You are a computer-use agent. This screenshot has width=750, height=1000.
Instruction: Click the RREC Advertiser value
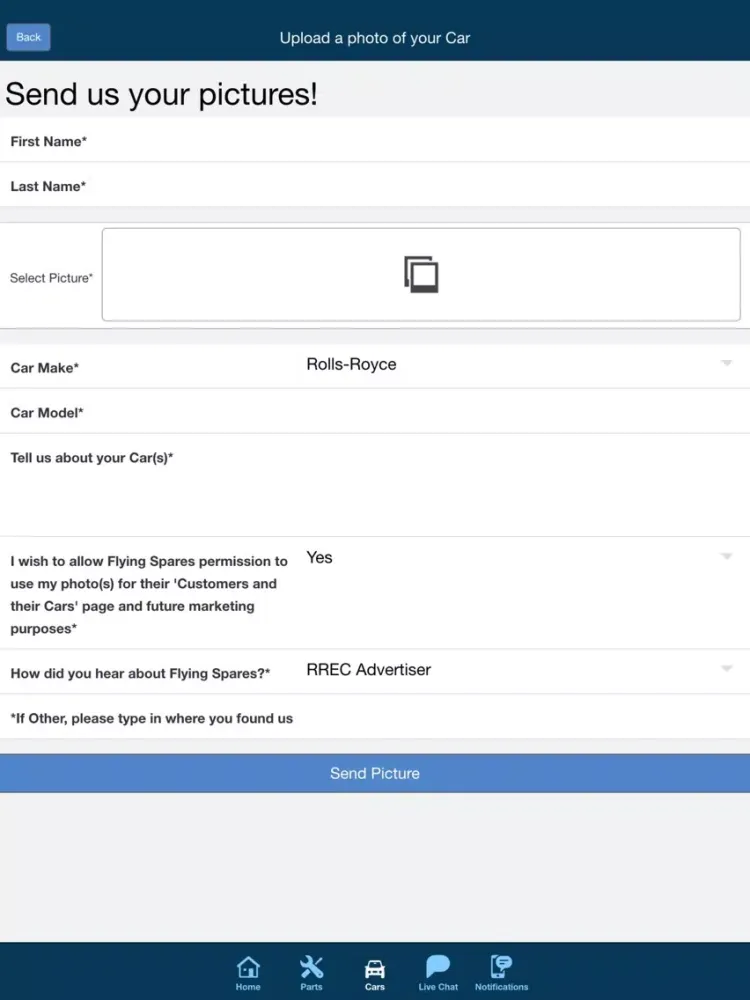369,670
